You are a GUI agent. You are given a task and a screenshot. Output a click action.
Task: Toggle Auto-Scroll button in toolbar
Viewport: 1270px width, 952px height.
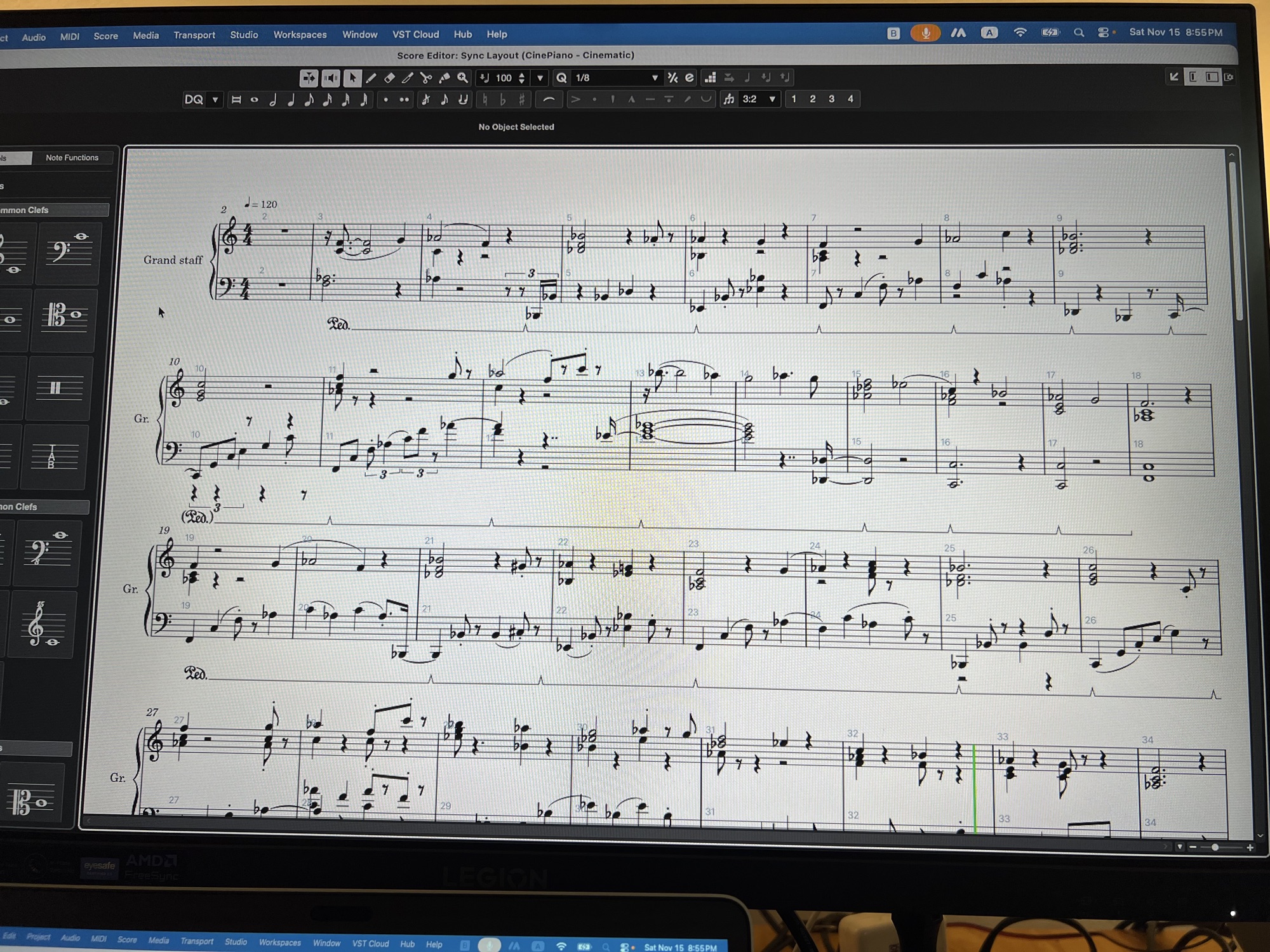click(309, 78)
